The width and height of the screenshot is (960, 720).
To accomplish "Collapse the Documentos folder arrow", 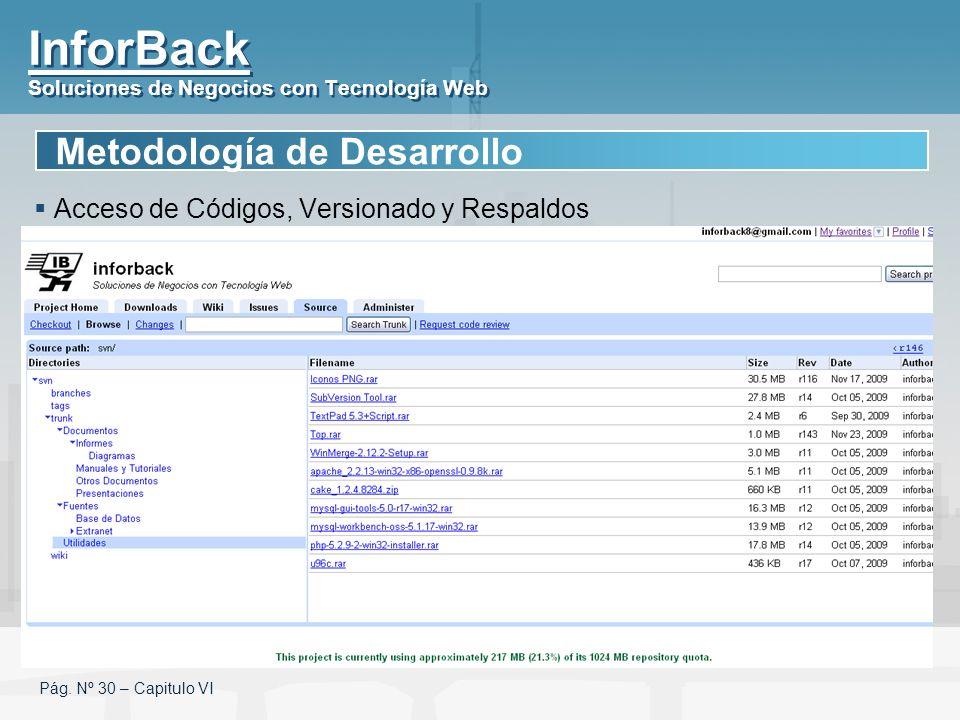I will [60, 430].
